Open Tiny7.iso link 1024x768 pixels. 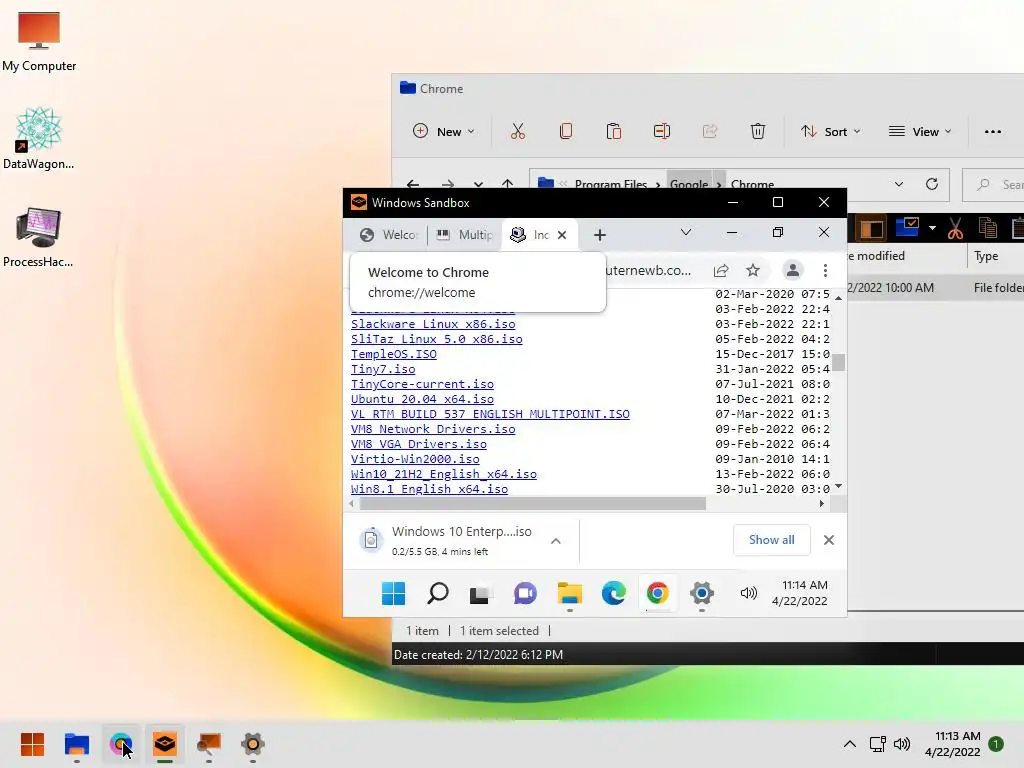(383, 369)
